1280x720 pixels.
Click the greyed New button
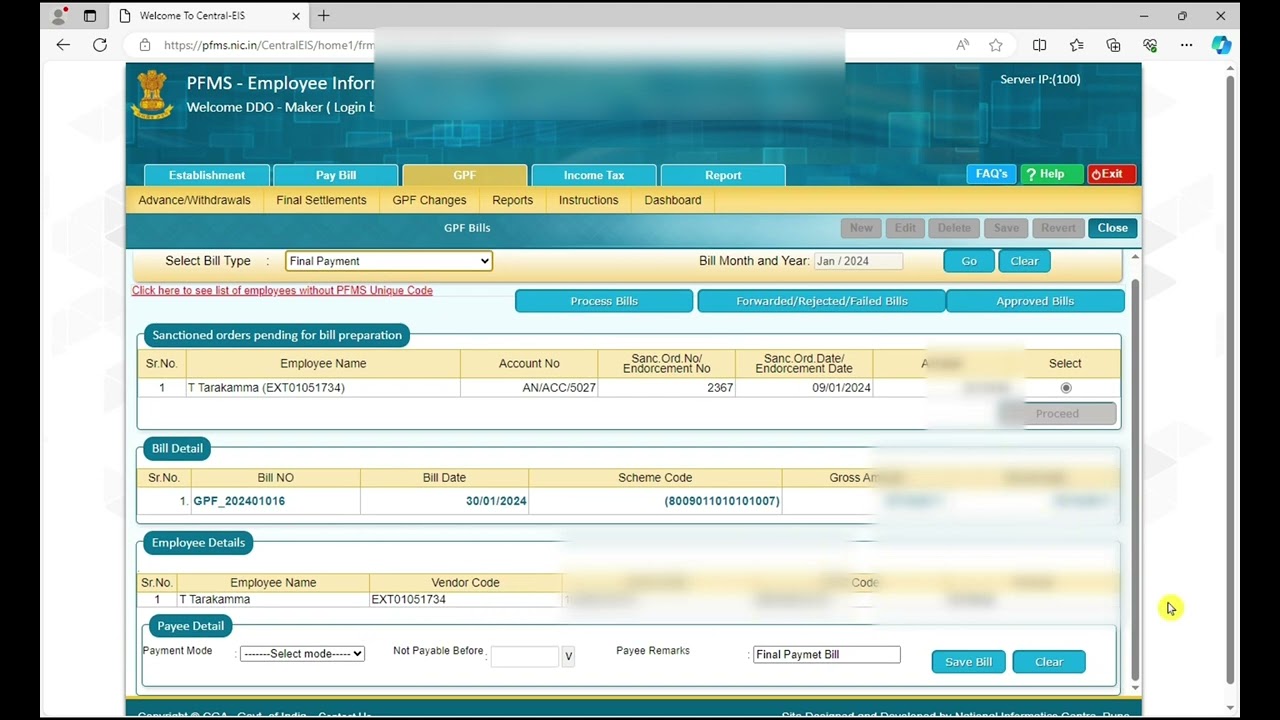point(861,228)
